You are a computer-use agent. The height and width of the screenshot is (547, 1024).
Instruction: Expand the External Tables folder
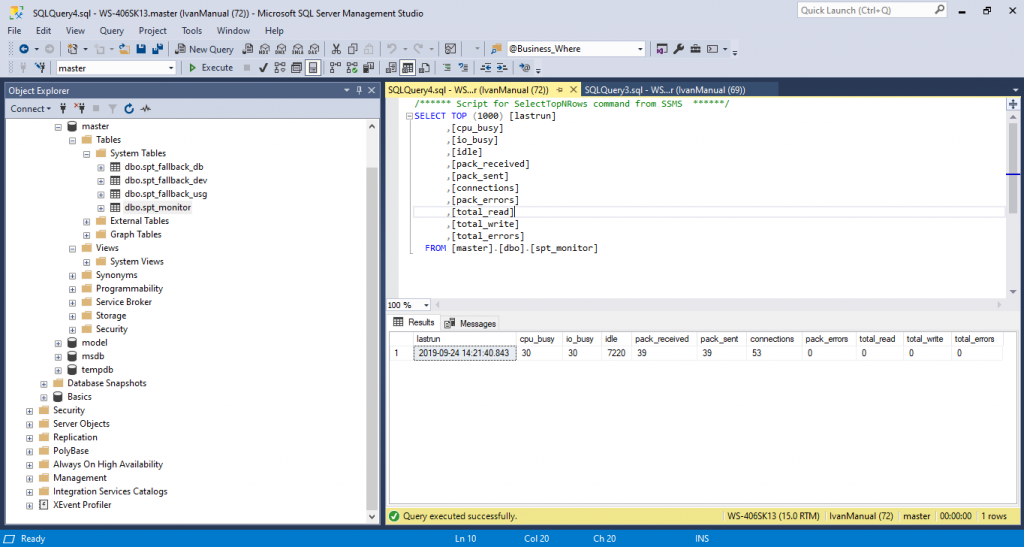[87, 221]
